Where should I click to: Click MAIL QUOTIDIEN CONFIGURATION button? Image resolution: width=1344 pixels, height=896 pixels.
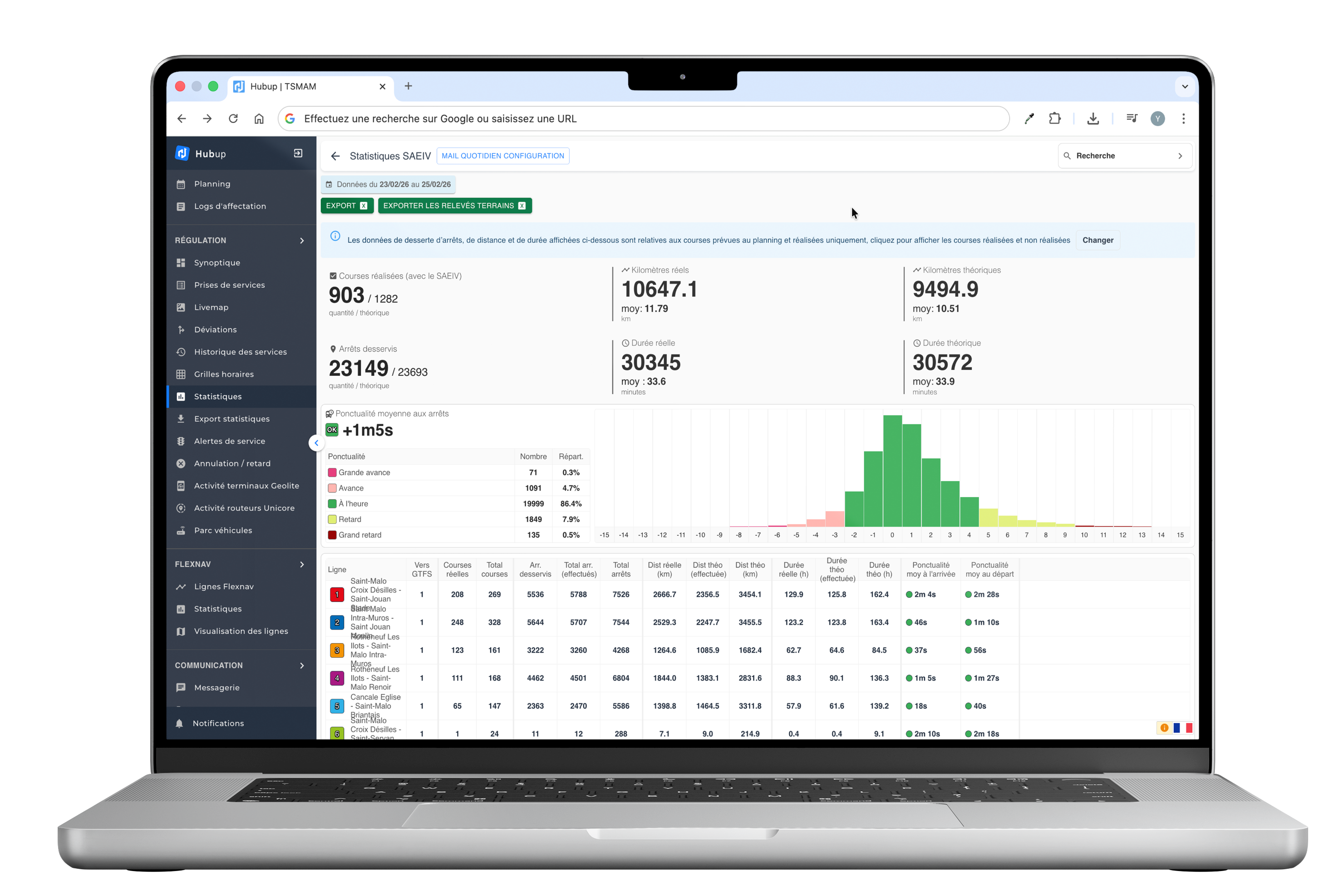pos(502,156)
